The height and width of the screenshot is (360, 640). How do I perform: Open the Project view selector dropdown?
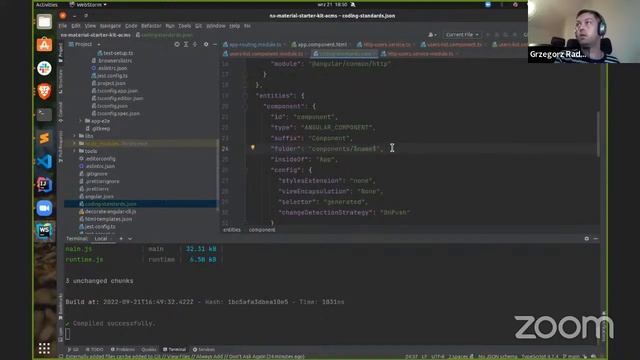[x=84, y=44]
